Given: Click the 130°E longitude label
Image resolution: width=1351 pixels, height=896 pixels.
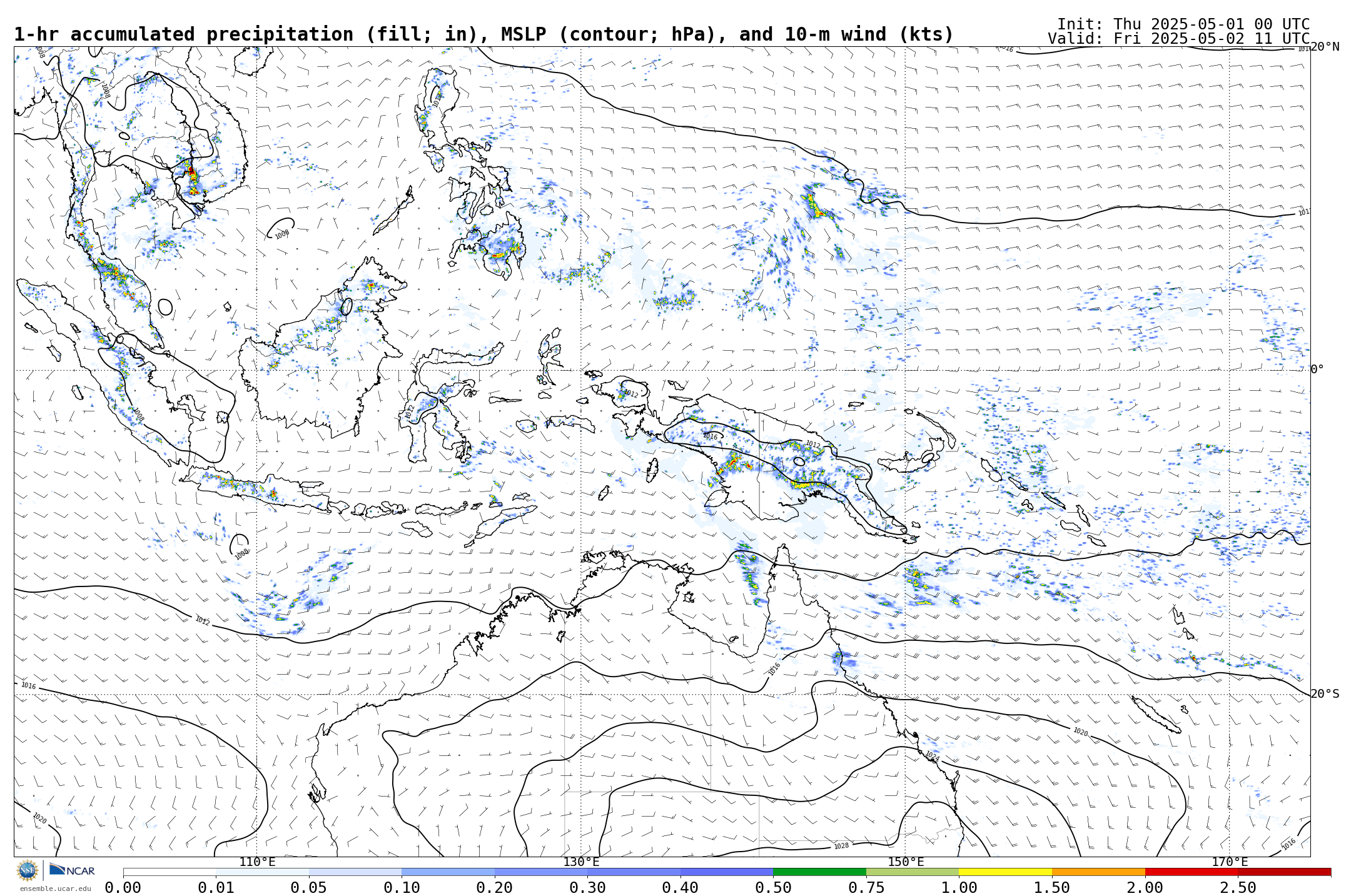Looking at the screenshot, I should click(x=581, y=862).
